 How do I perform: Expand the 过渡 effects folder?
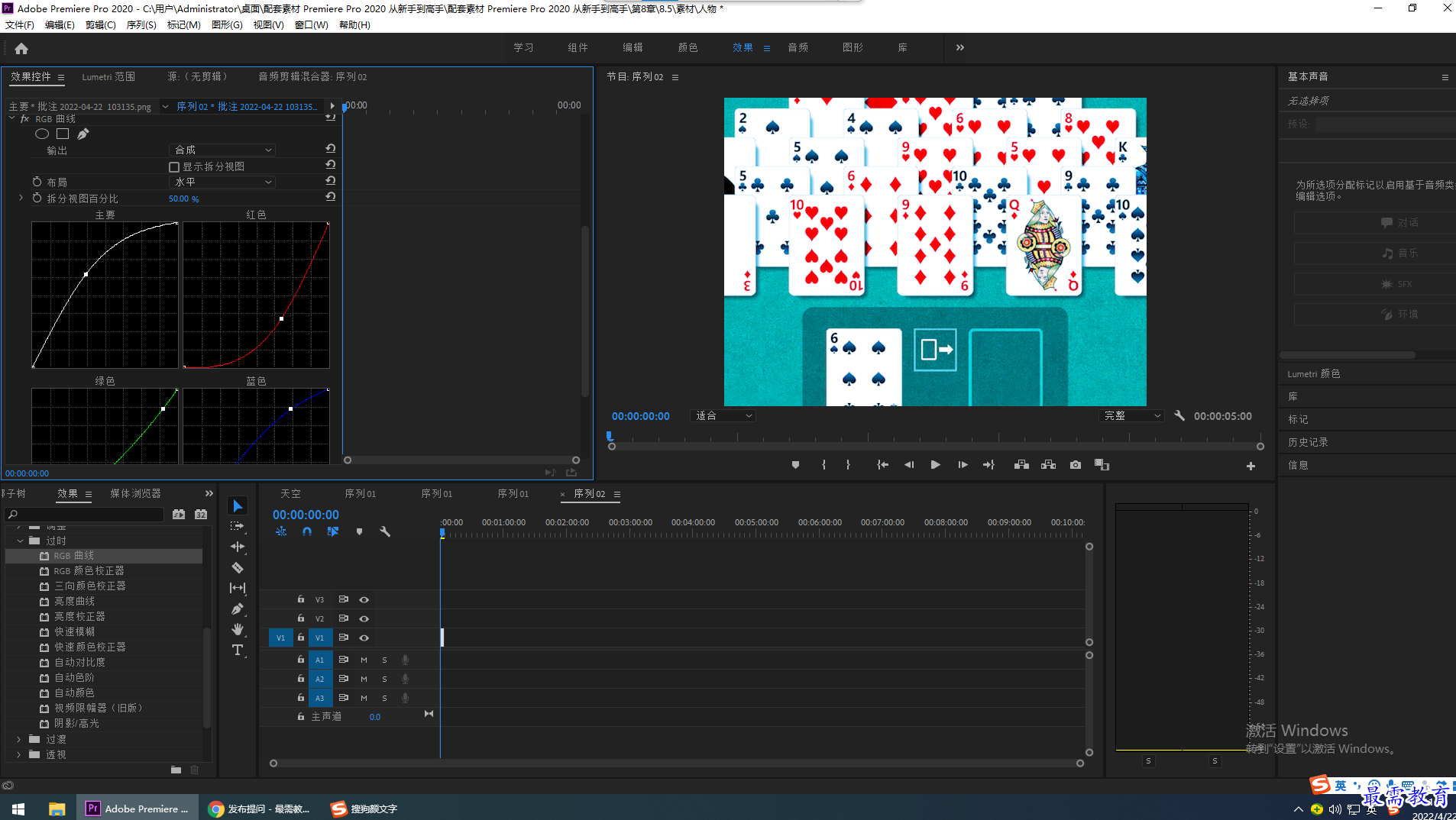[x=20, y=739]
